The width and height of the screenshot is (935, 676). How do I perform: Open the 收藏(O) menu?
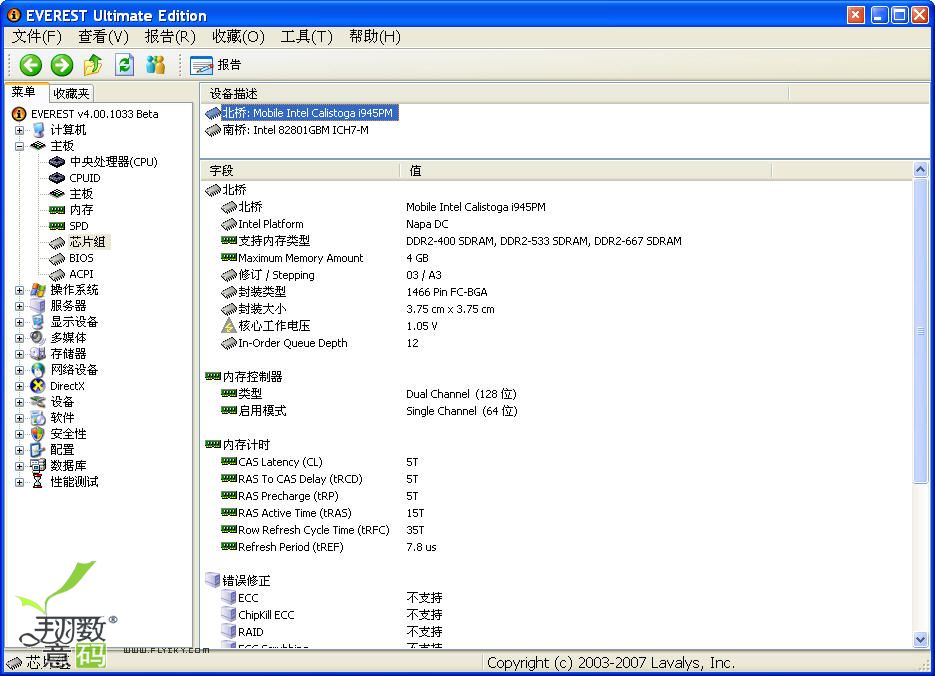point(238,37)
